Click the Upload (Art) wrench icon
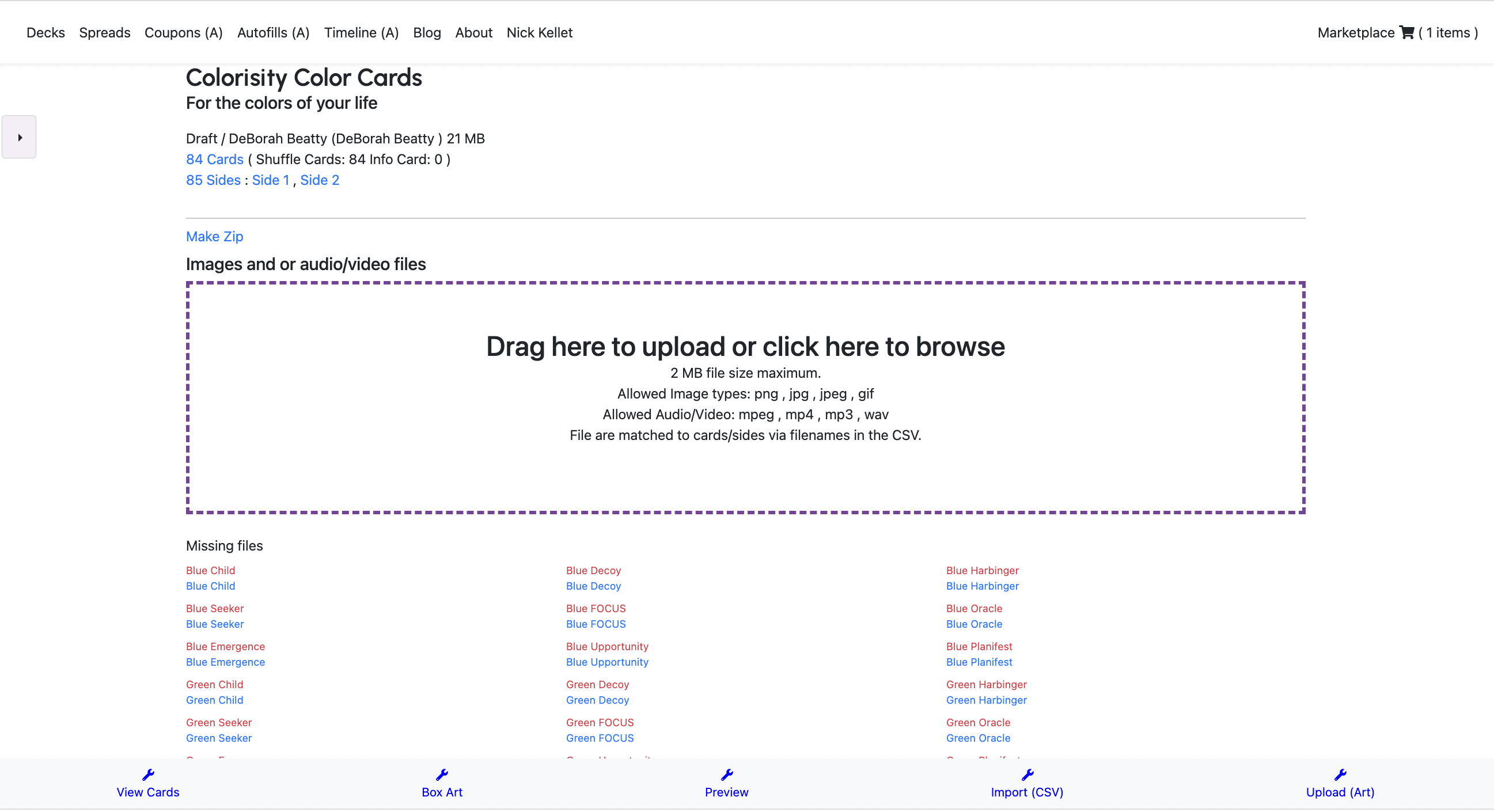This screenshot has width=1494, height=812. 1340,776
